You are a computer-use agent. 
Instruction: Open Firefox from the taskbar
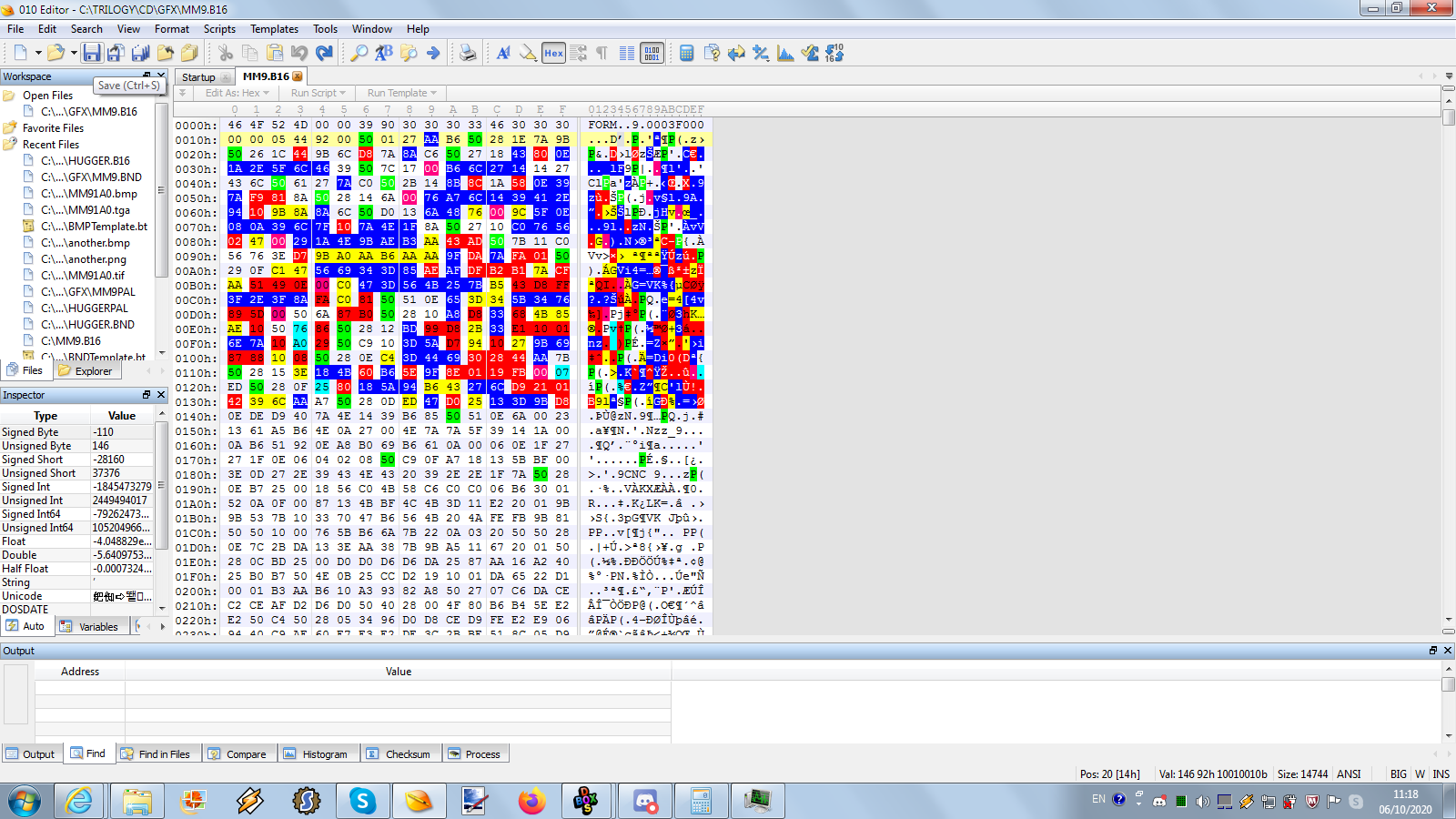531,801
